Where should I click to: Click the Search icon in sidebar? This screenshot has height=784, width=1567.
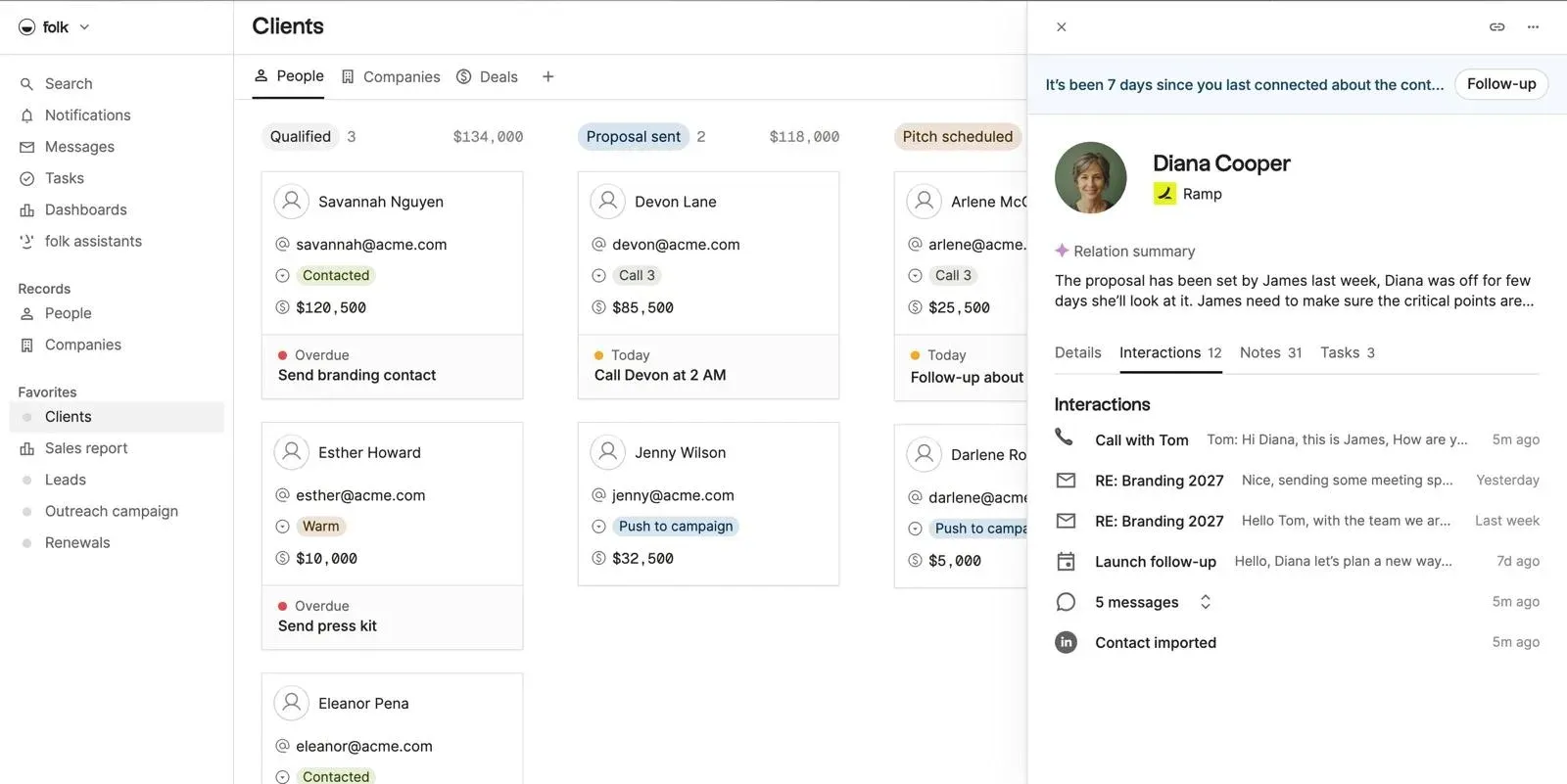(x=27, y=84)
